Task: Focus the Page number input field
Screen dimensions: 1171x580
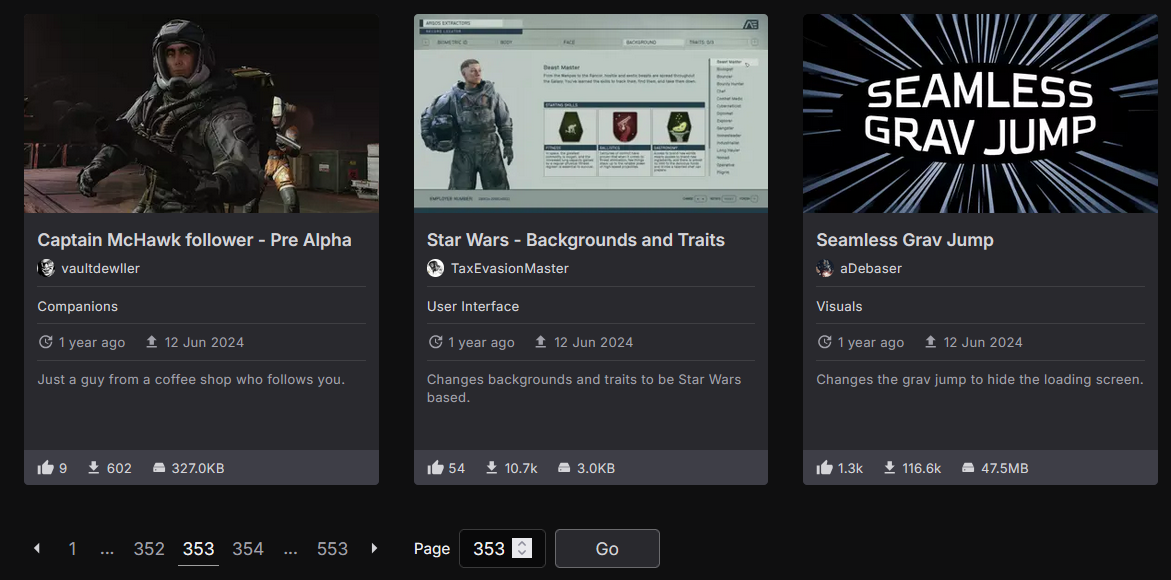Action: point(502,549)
